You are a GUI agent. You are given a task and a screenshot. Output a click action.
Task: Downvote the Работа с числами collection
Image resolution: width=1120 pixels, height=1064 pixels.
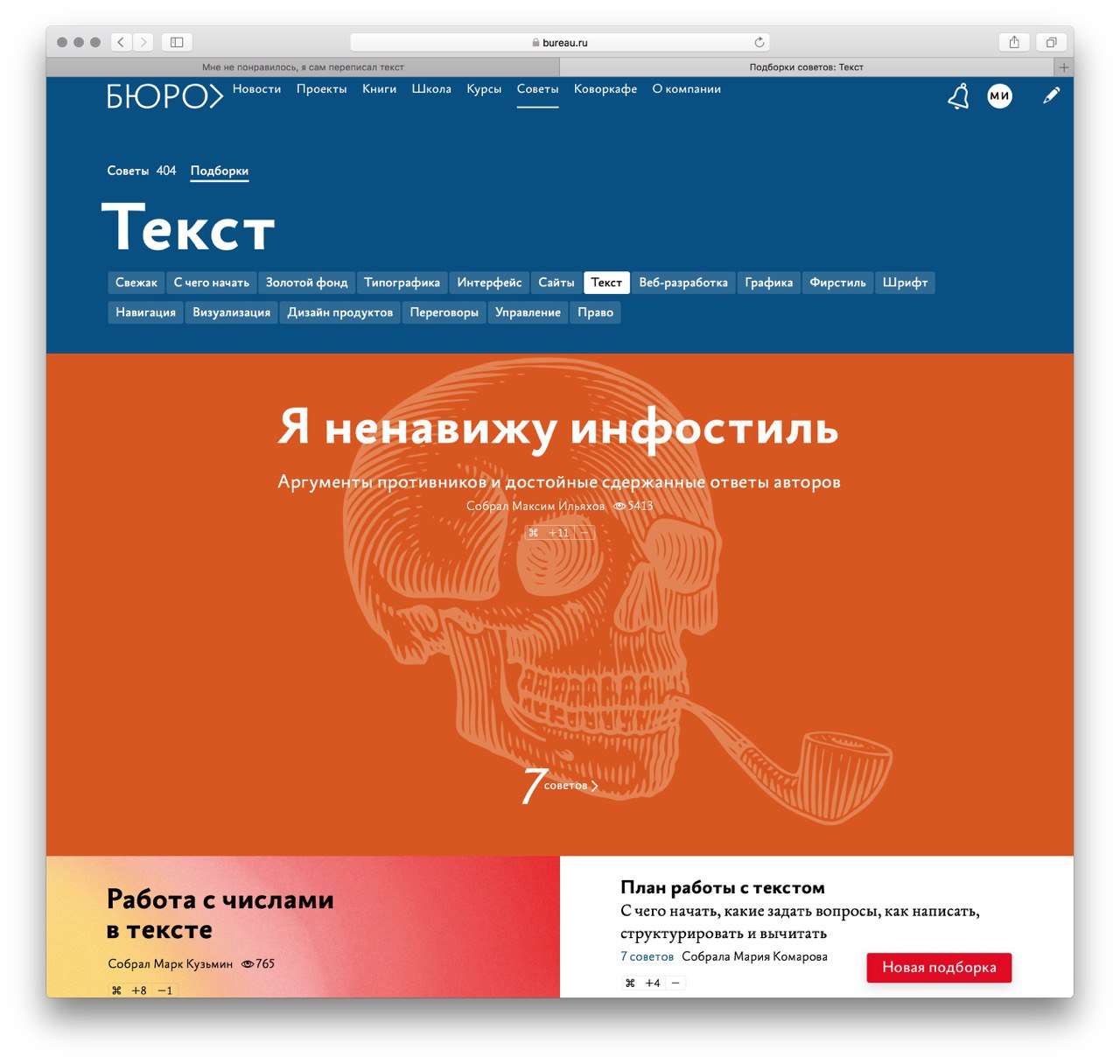(165, 990)
